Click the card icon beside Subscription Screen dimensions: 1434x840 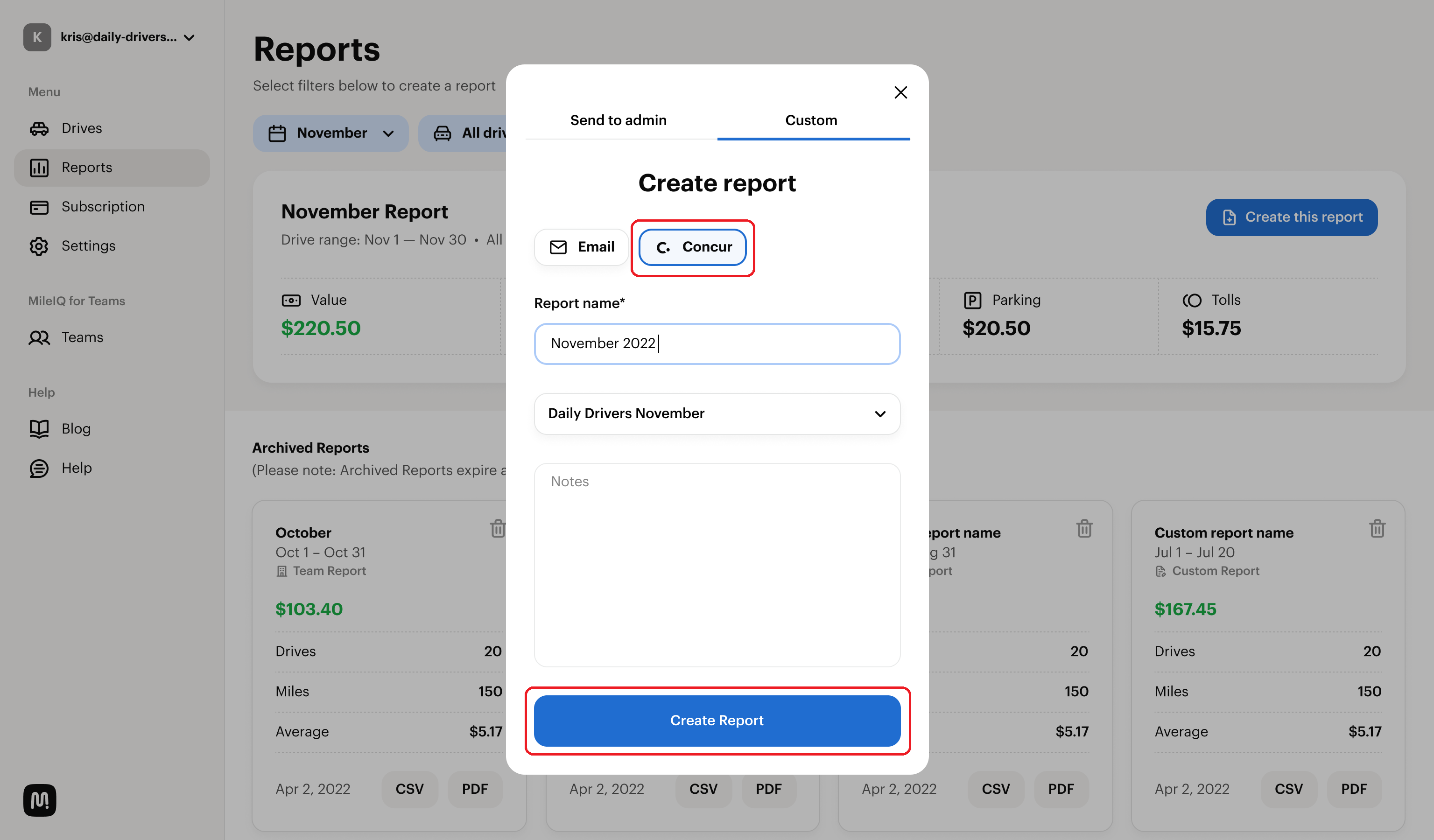(x=39, y=207)
